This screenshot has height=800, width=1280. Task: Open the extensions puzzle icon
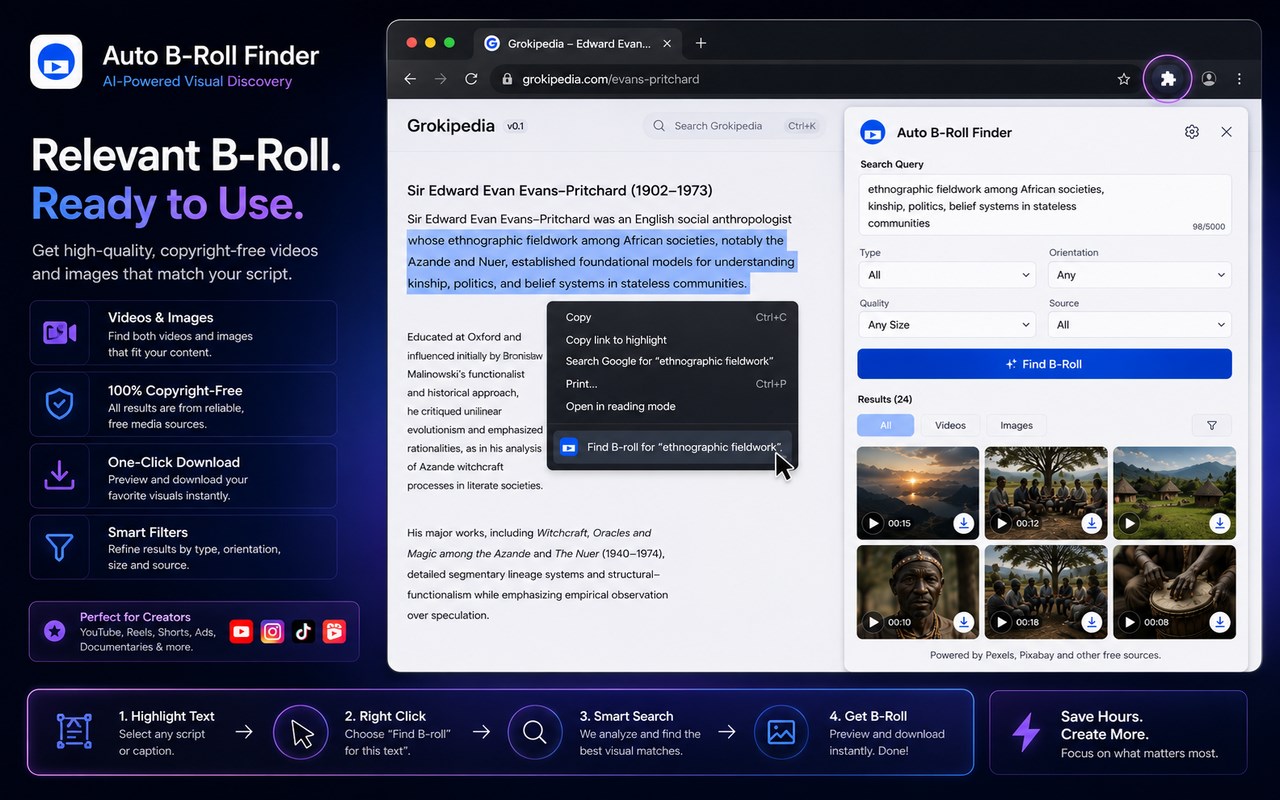(1167, 79)
